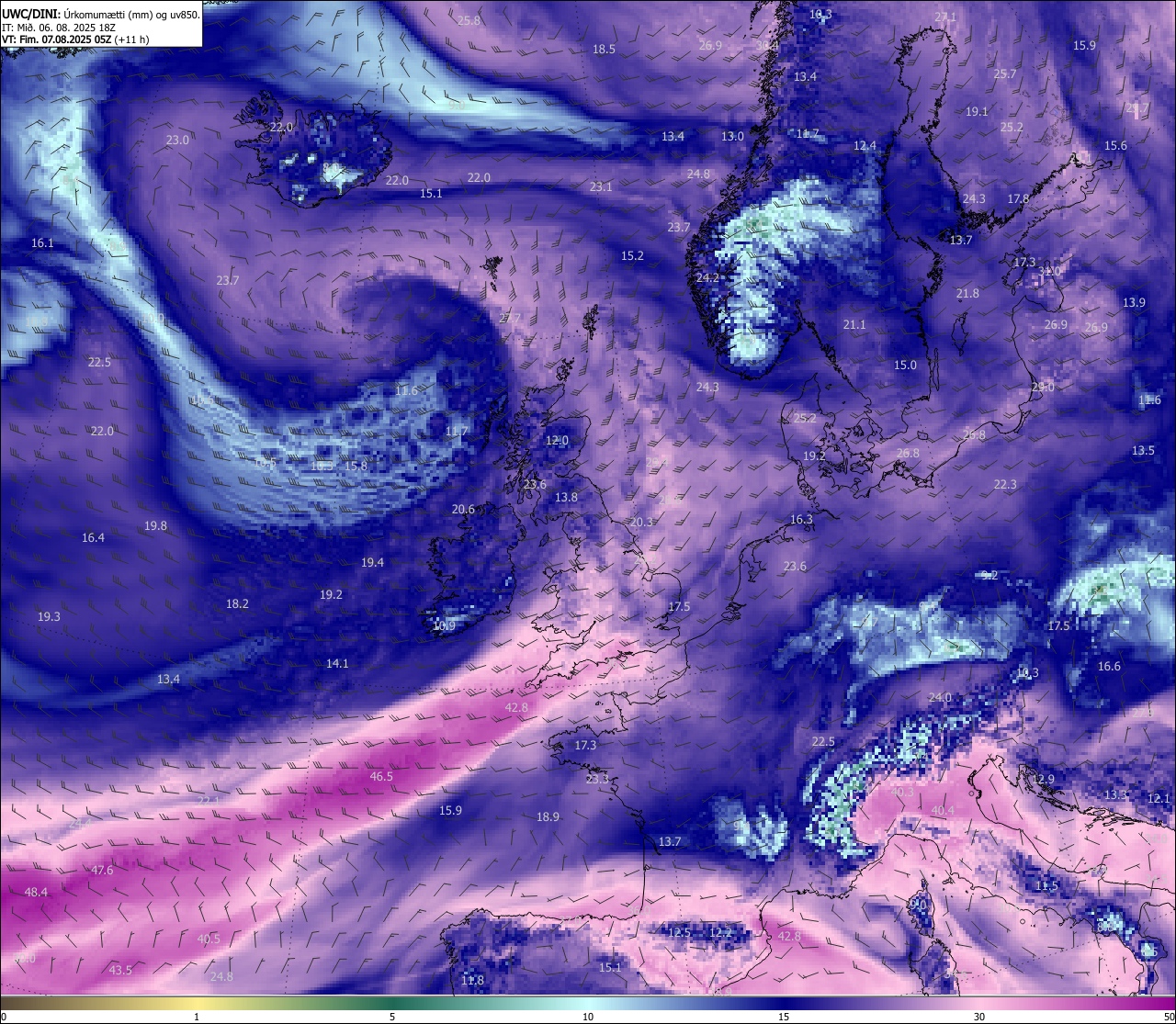1176x1024 pixels.
Task: Click the 47.6 map value
Action: pyautogui.click(x=102, y=870)
